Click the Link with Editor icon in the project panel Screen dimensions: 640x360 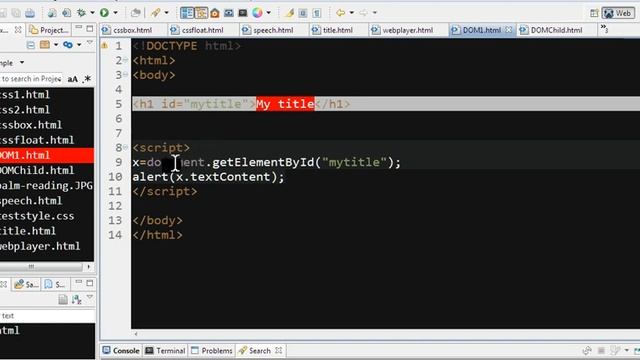[68, 44]
